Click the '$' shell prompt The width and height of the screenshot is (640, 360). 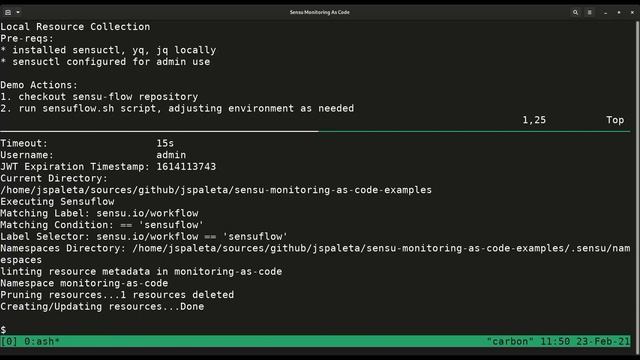pyautogui.click(x=3, y=330)
